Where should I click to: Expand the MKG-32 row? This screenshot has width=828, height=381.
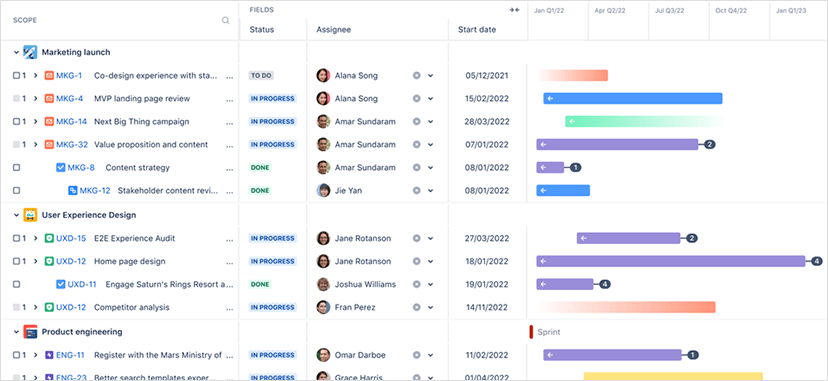[35, 145]
